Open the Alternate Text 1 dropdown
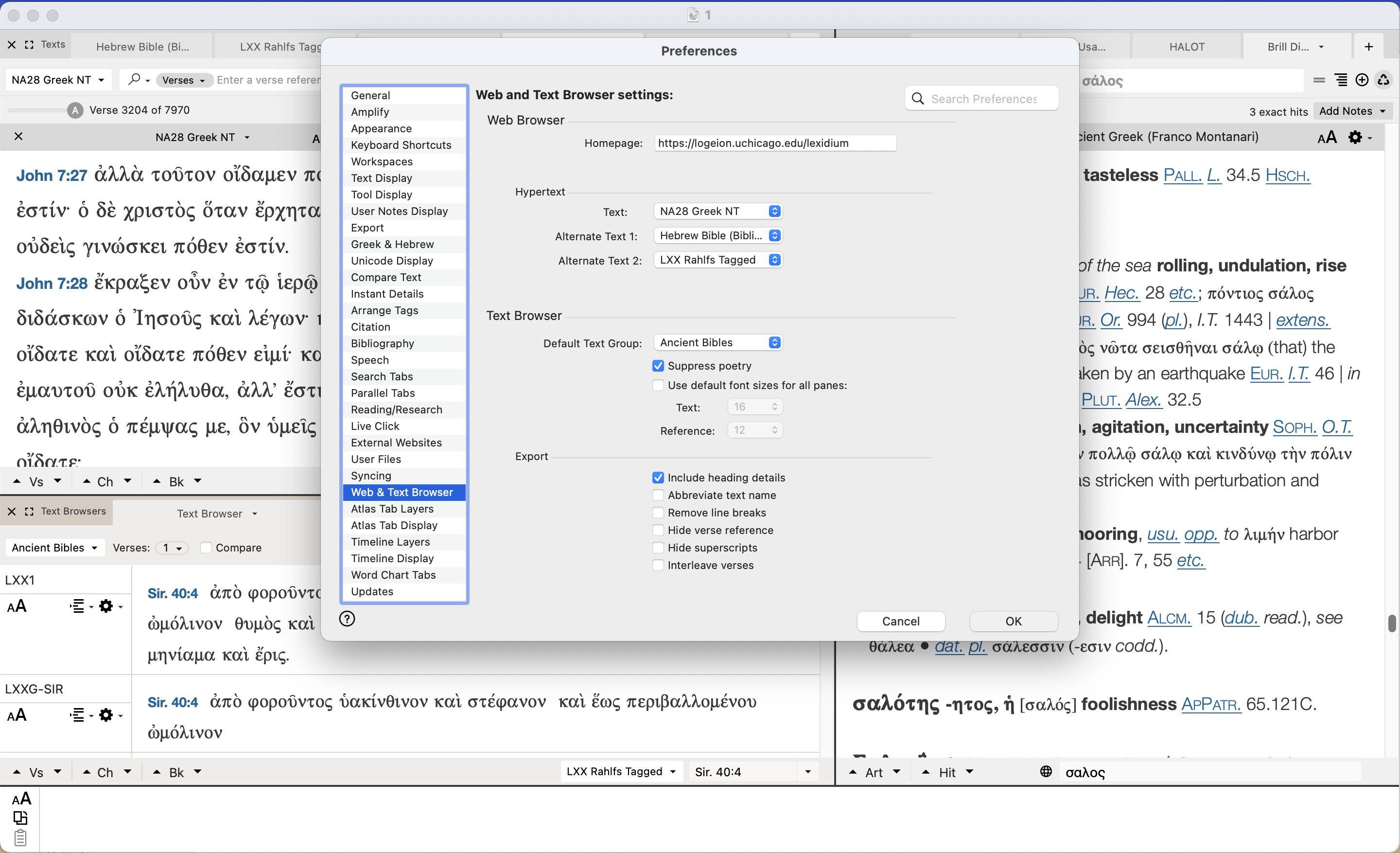The width and height of the screenshot is (1400, 853). coord(718,235)
